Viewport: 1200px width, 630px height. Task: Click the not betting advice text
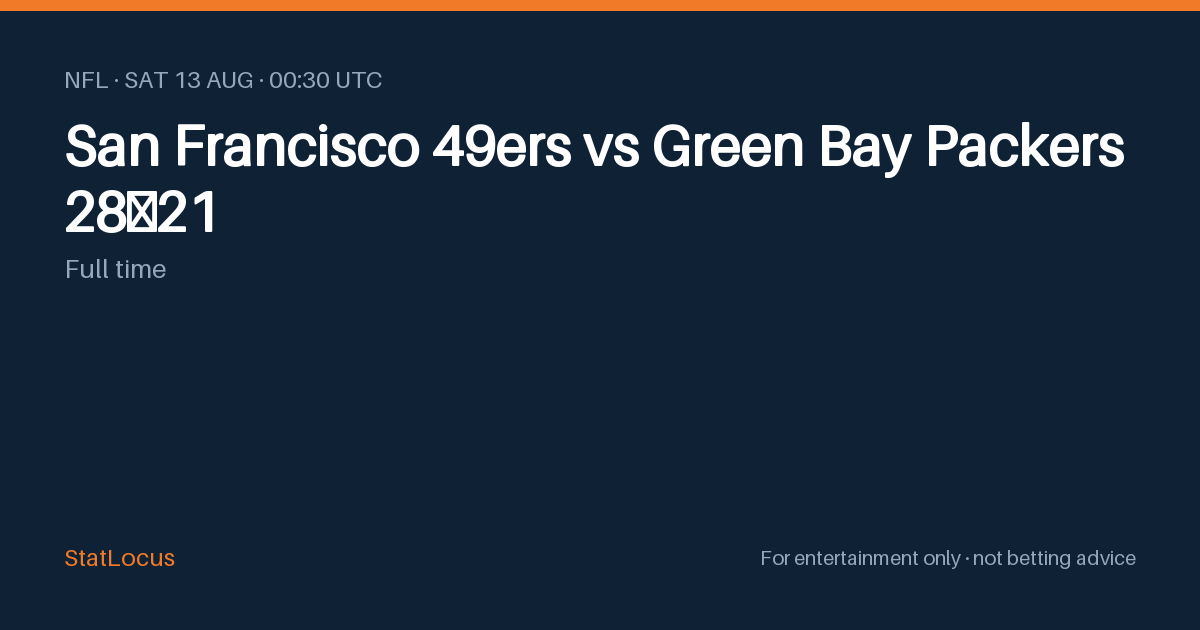coord(1054,558)
